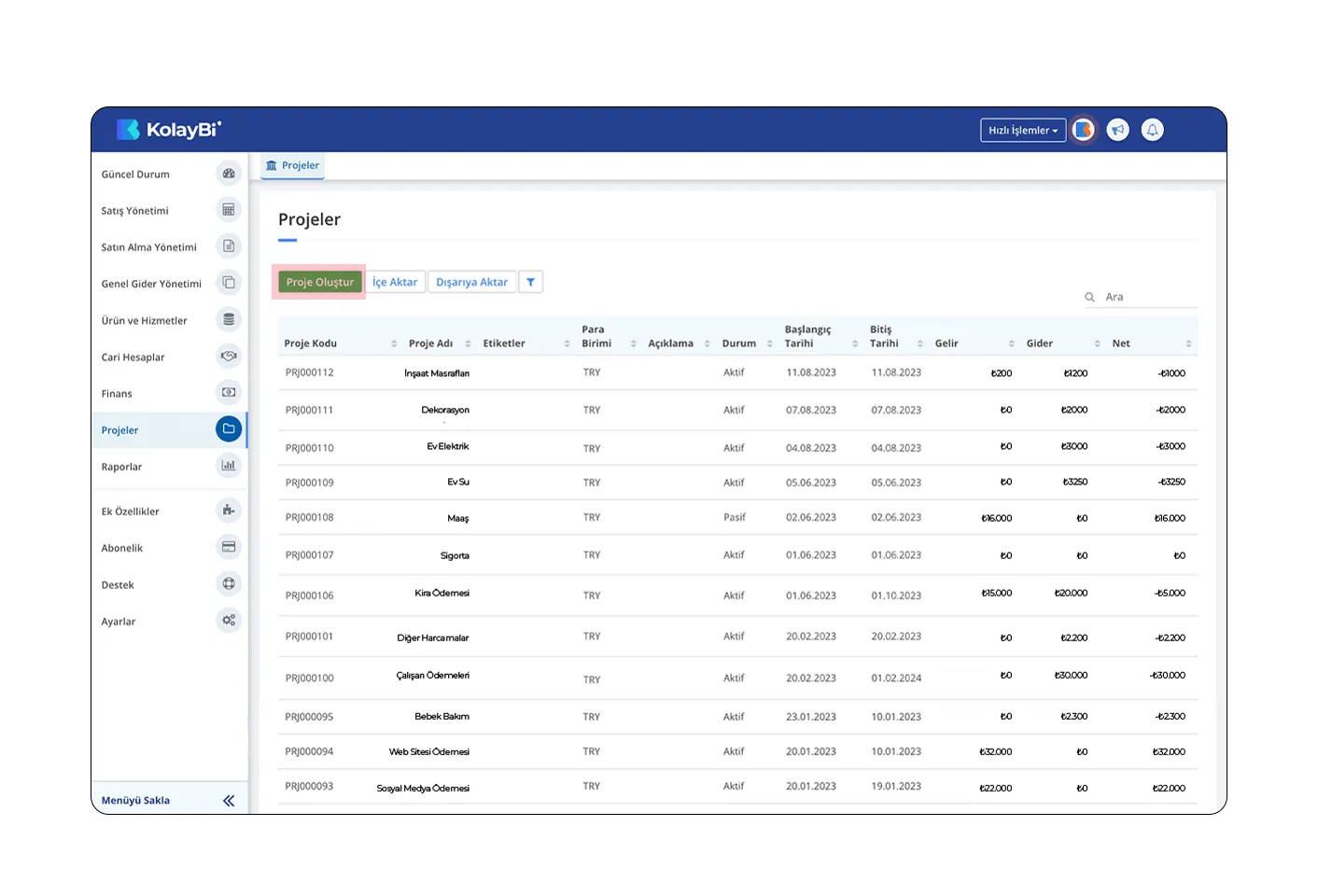Image resolution: width=1318 pixels, height=896 pixels.
Task: Sort by Gelir column arrows
Action: coord(1011,343)
